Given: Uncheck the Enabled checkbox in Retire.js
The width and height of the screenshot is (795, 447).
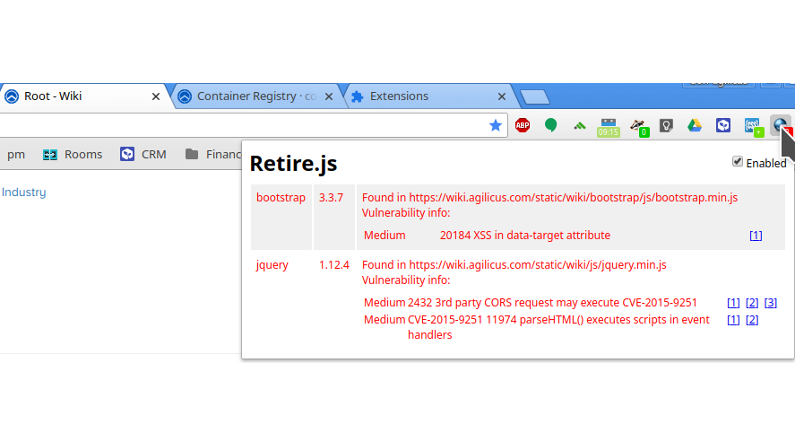Looking at the screenshot, I should click(x=738, y=162).
